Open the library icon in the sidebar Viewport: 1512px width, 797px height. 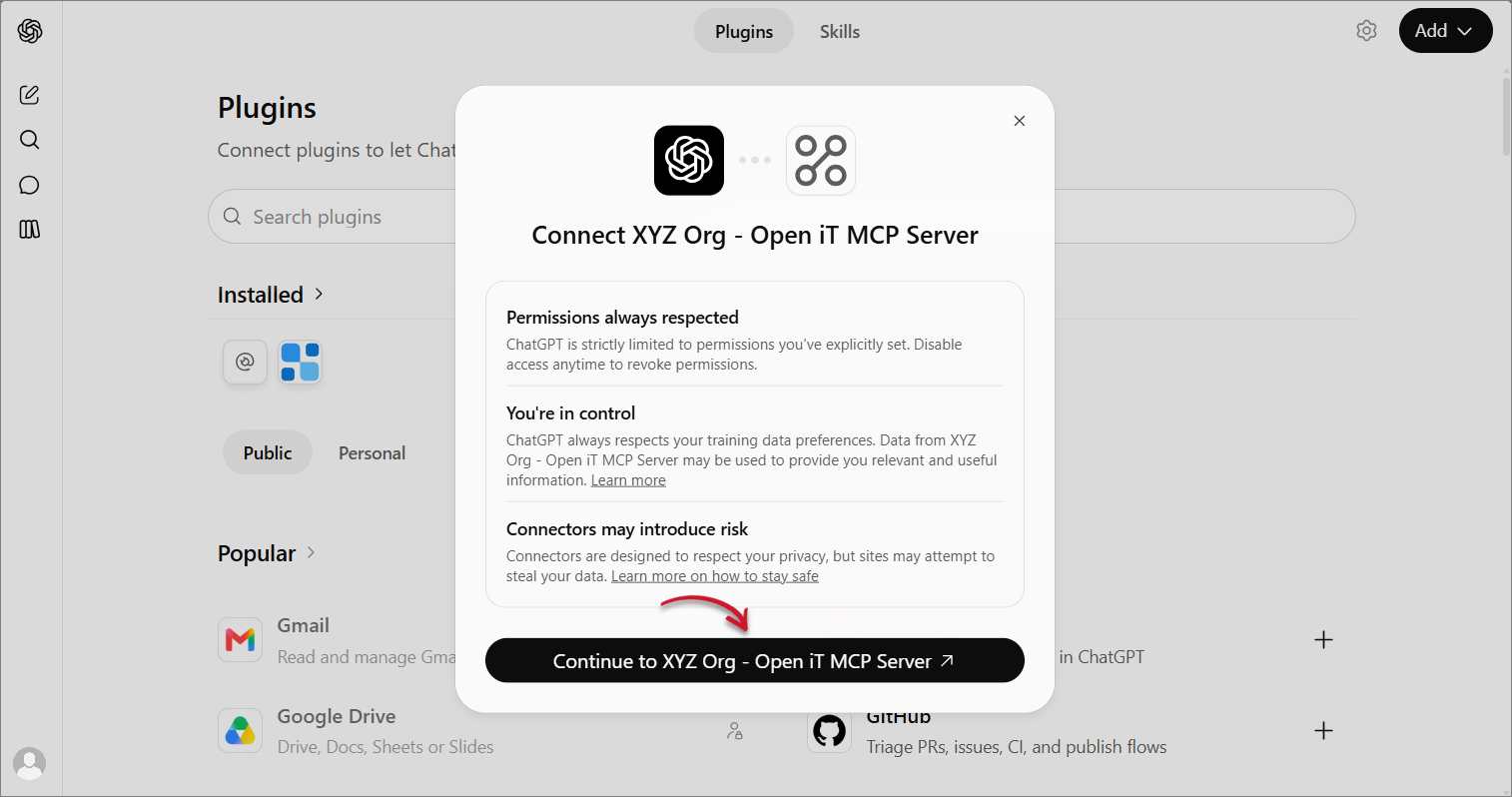click(x=30, y=230)
